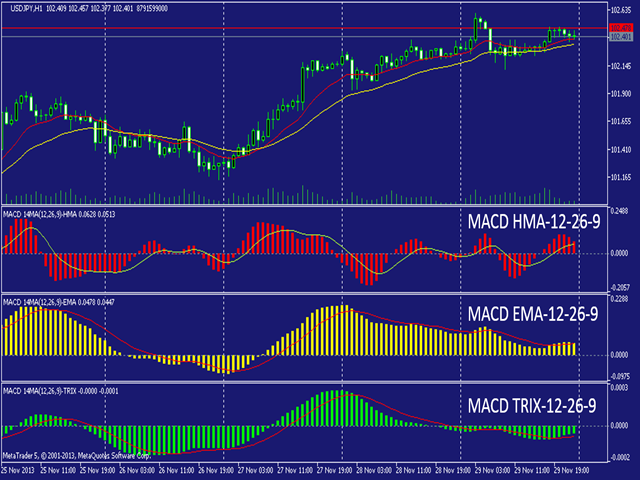The height and width of the screenshot is (480, 640).
Task: Click the 0.0000 zero level in HMA panel
Action: (x=619, y=253)
